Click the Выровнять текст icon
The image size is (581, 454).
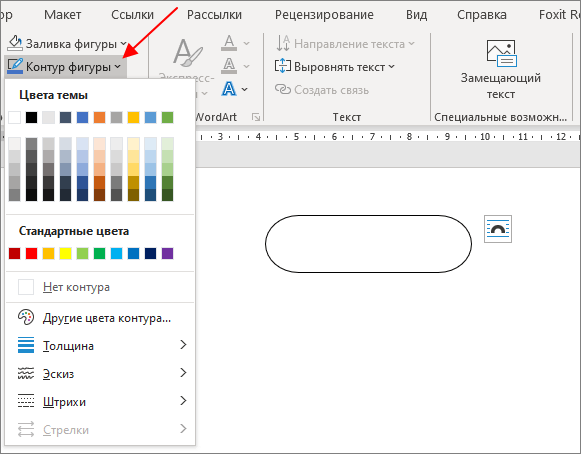283,66
